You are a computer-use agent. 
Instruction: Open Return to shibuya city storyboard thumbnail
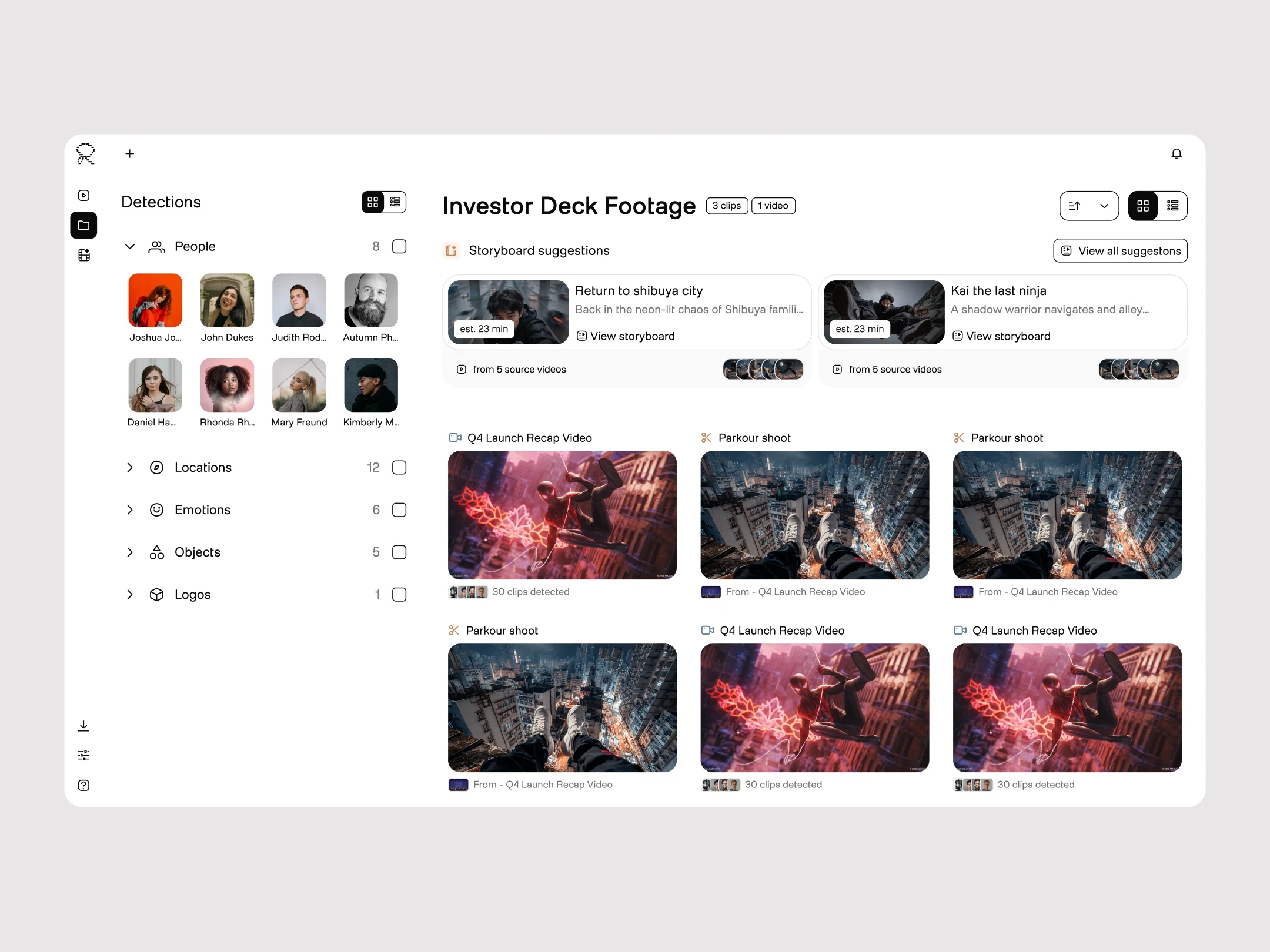coord(508,312)
